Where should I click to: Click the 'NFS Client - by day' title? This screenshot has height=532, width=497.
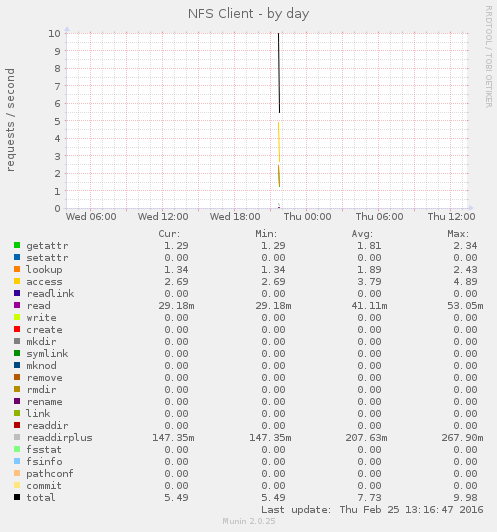tap(248, 14)
